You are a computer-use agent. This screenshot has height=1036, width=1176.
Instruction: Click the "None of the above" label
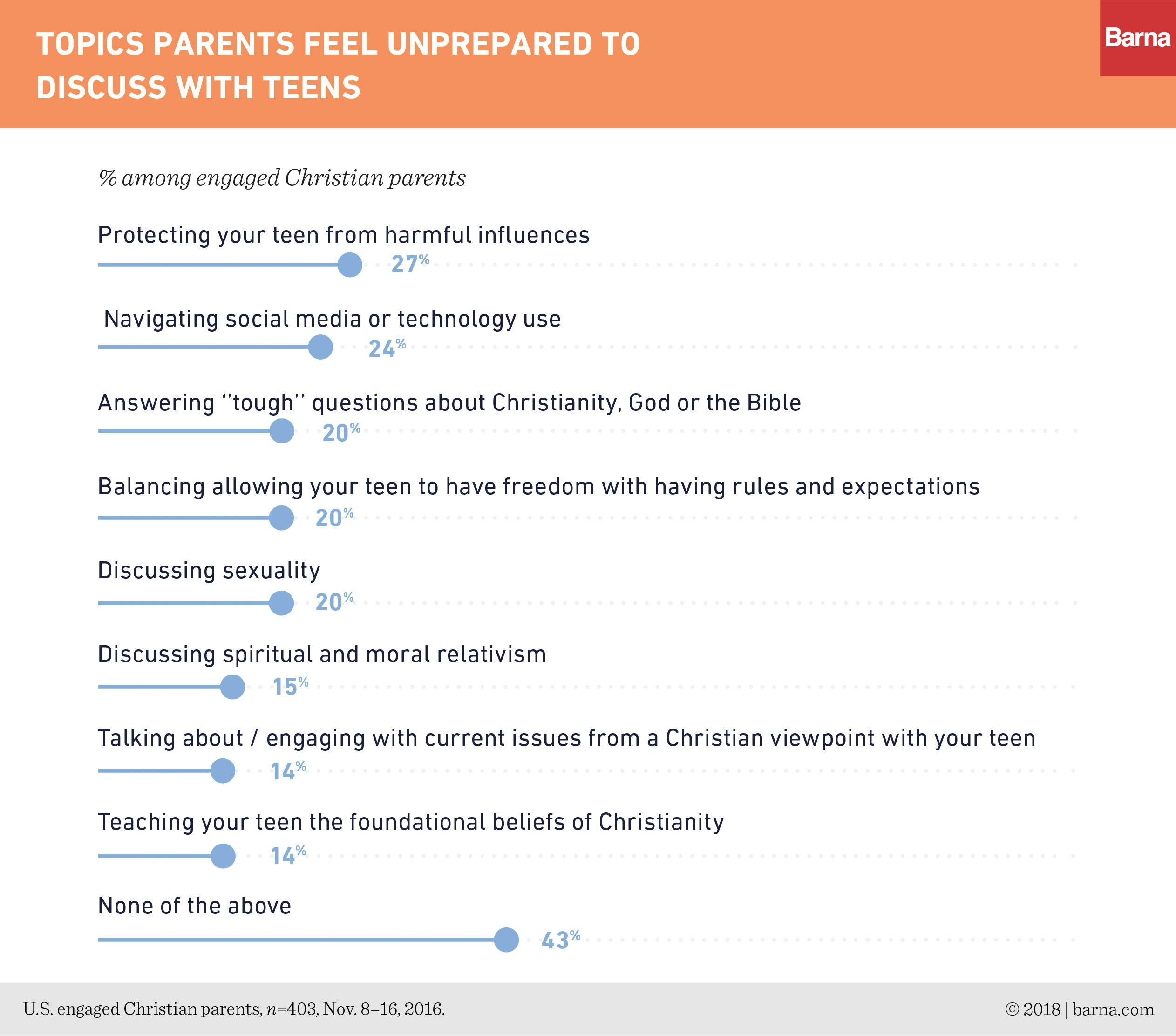click(195, 906)
